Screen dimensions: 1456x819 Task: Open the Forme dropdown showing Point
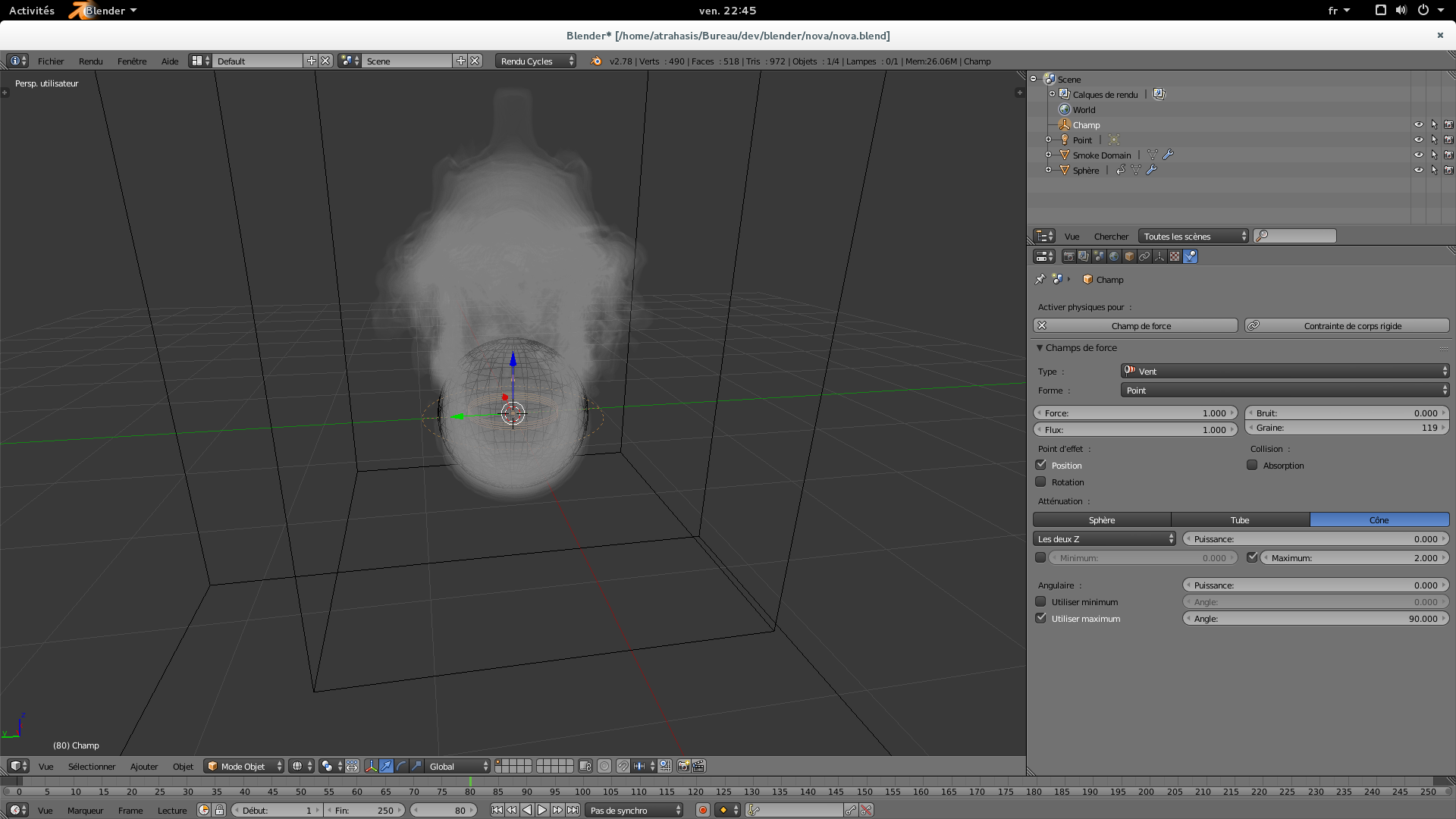[1285, 390]
